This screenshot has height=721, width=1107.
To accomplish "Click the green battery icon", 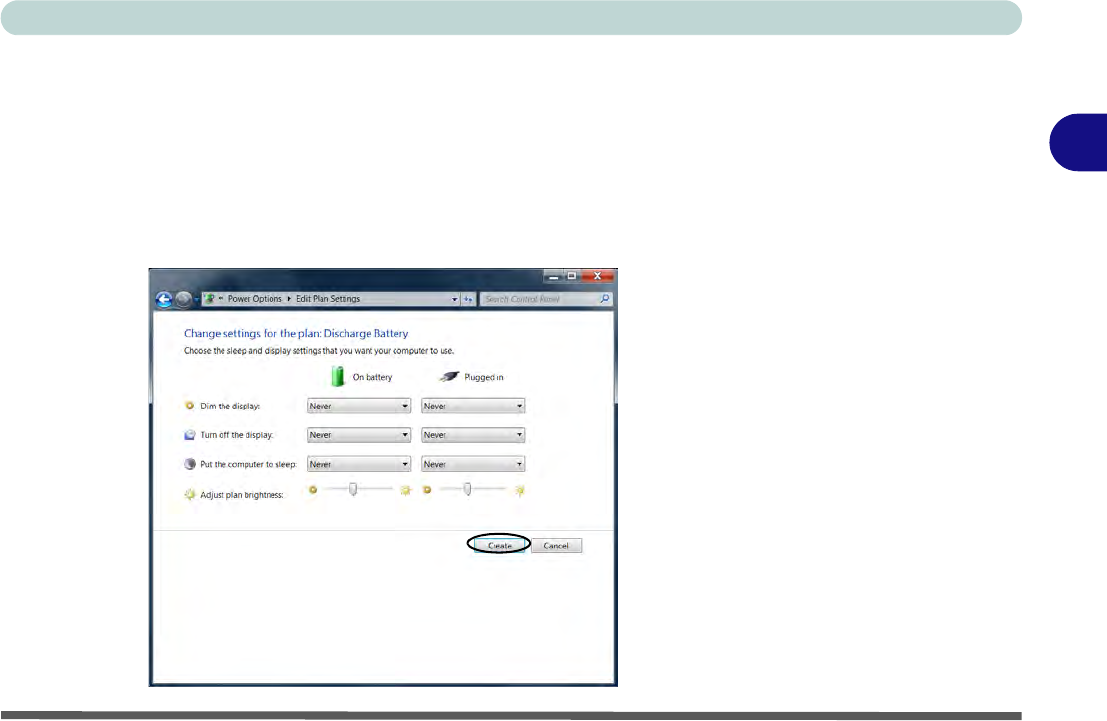I will pyautogui.click(x=337, y=376).
